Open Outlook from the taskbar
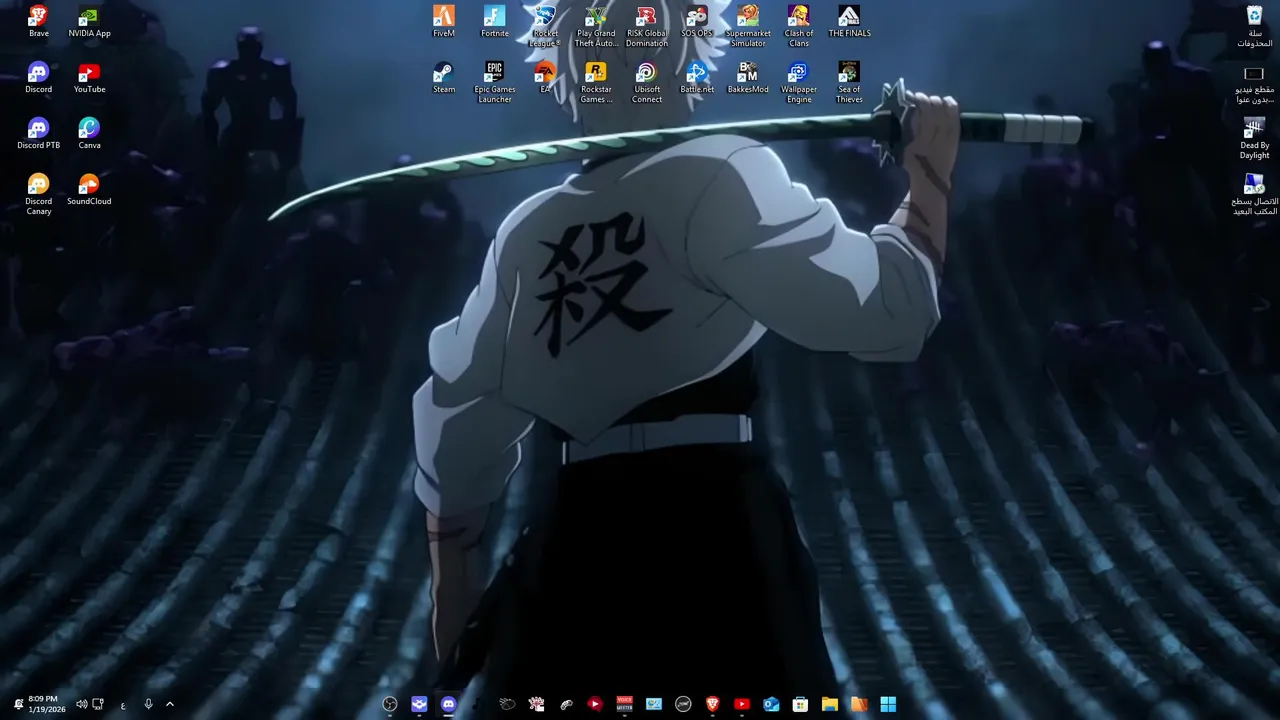1280x720 pixels. click(x=771, y=705)
